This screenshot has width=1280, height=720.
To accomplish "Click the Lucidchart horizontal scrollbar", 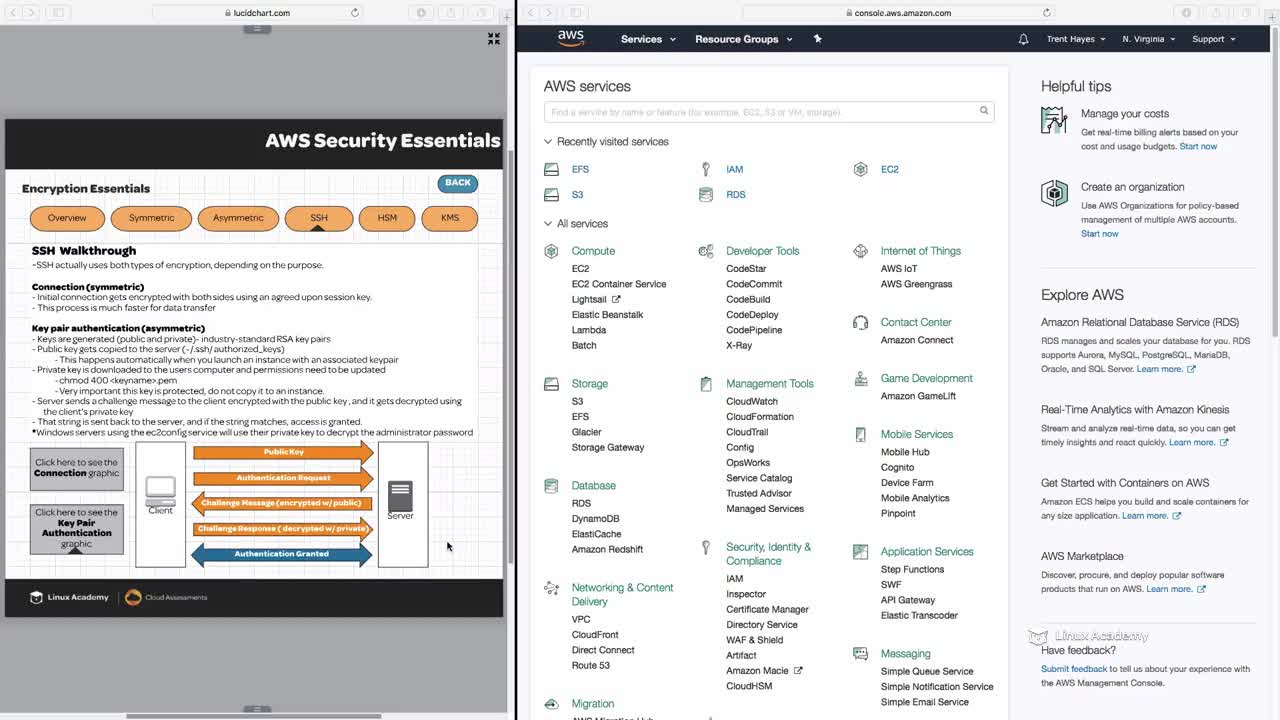I will (x=253, y=715).
